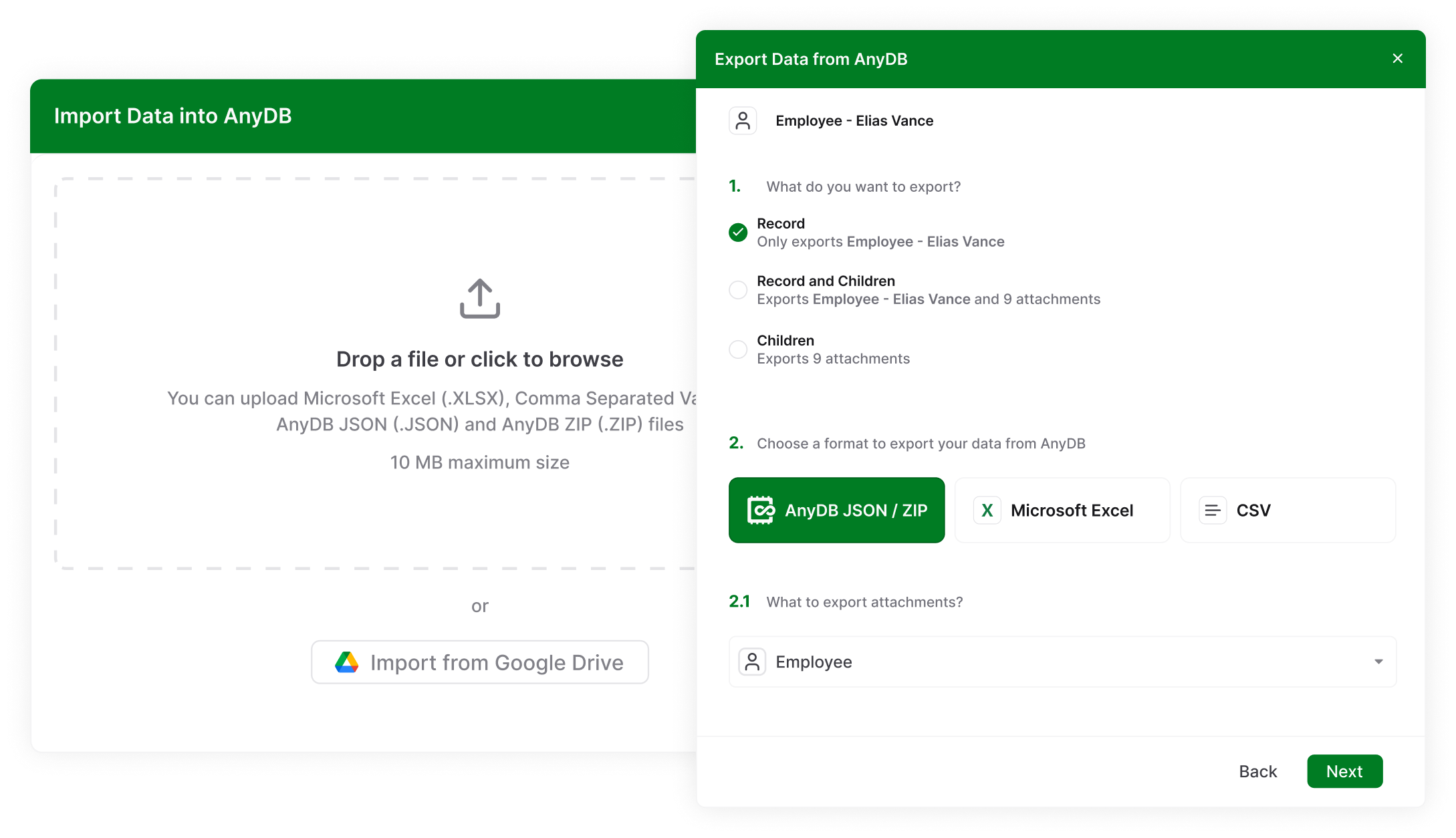The height and width of the screenshot is (838, 1456).
Task: Select the Record export option
Action: 738,233
